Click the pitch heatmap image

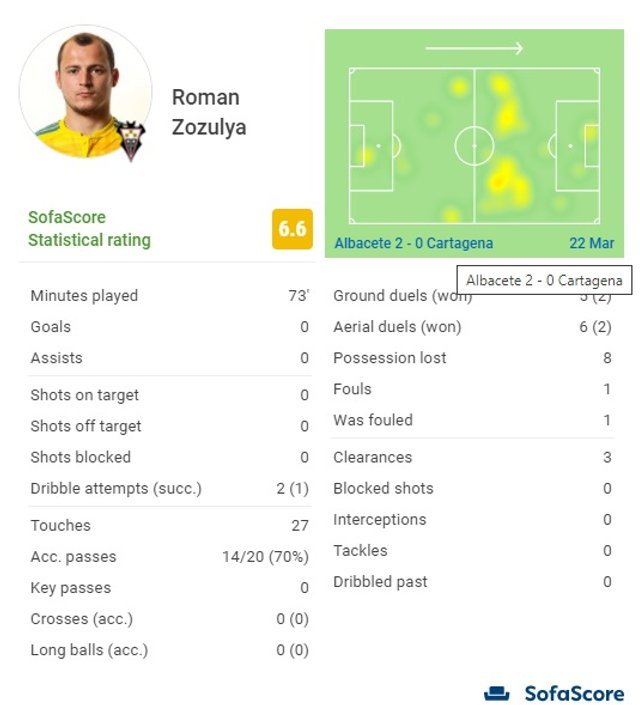[x=474, y=145]
